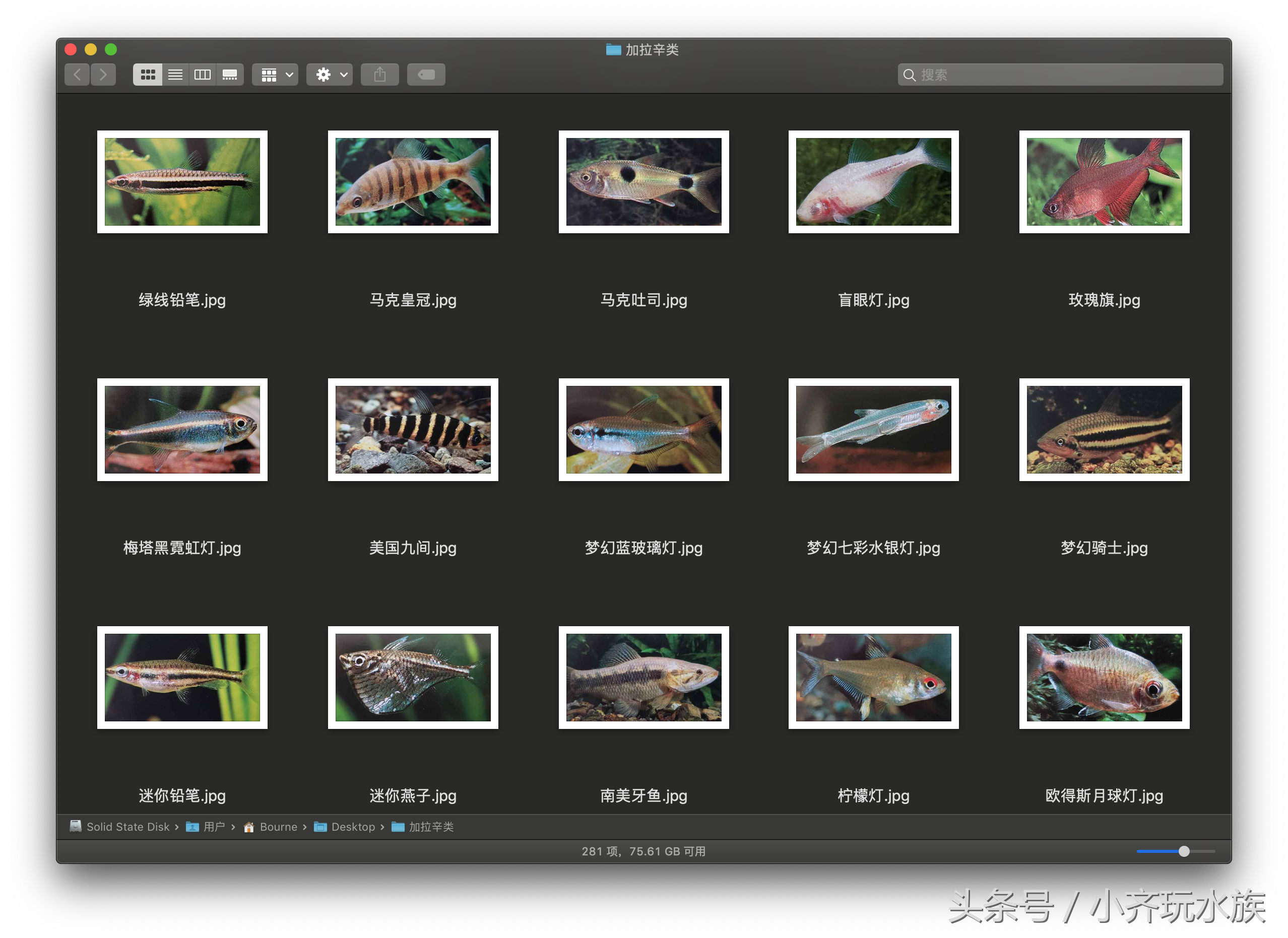The width and height of the screenshot is (1288, 938).
Task: Open Desktop folder in path bar
Action: point(345,827)
